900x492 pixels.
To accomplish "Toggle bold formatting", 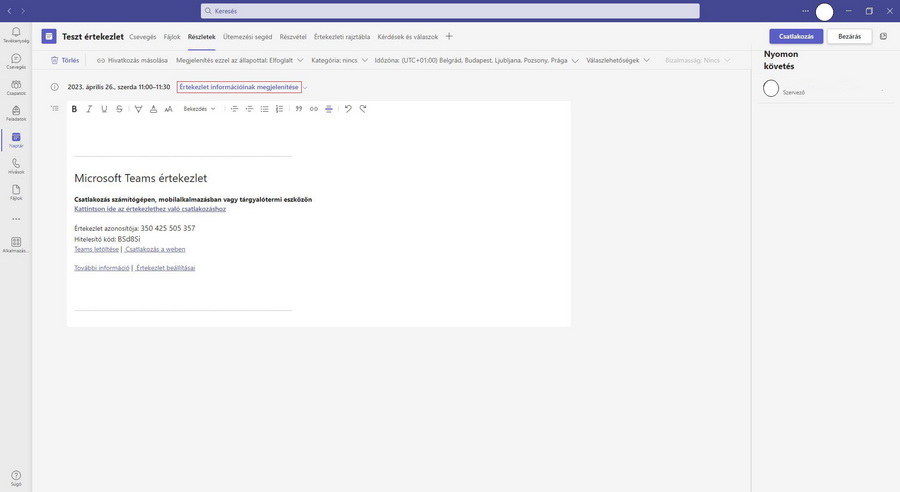I will pyautogui.click(x=74, y=109).
